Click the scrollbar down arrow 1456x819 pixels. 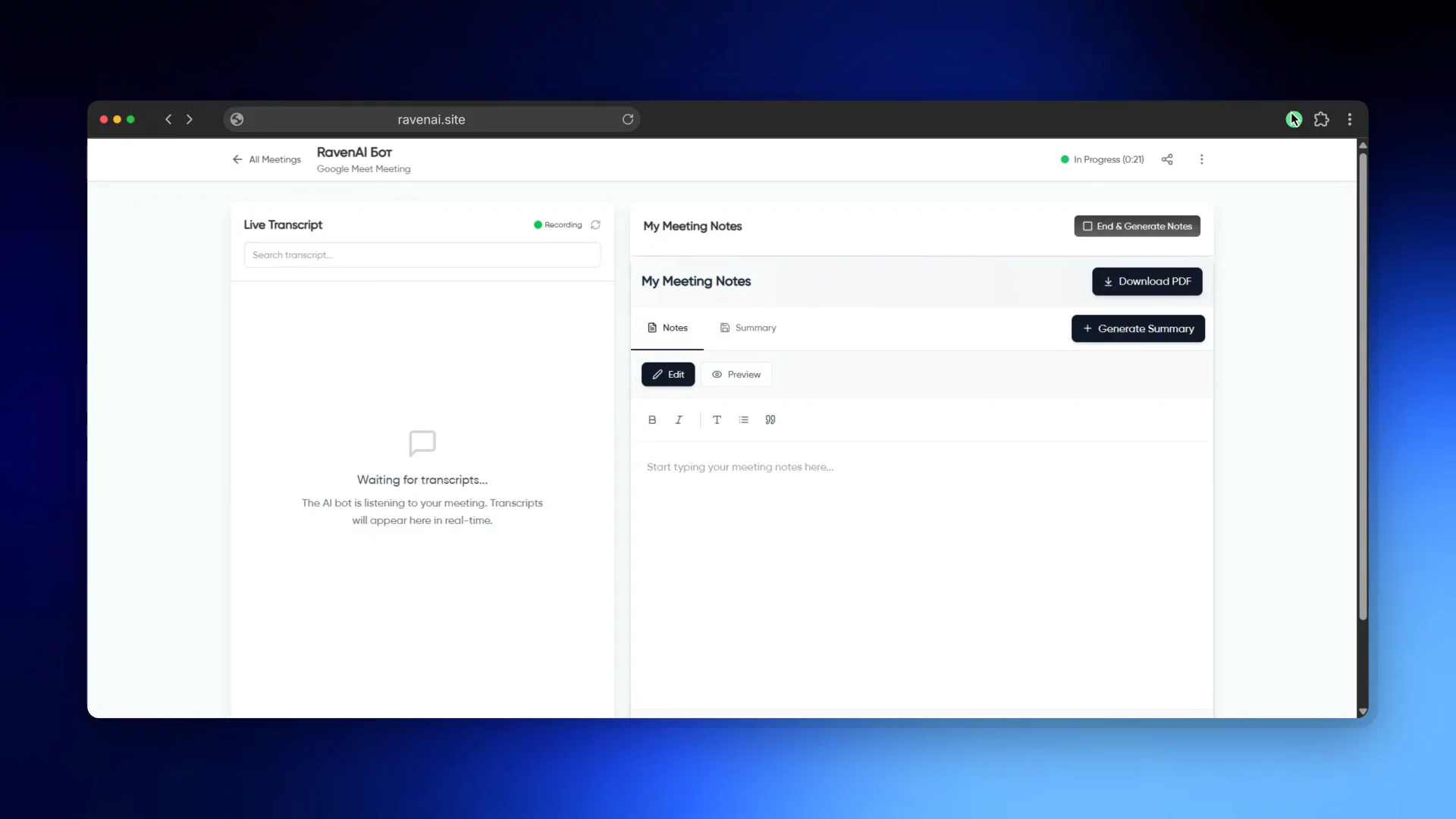[1363, 711]
